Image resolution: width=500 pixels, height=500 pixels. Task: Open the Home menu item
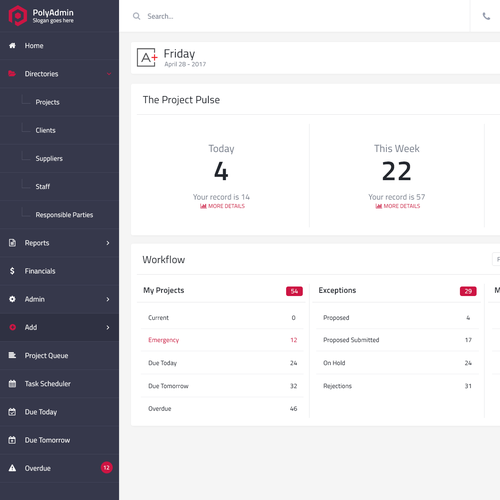click(59, 46)
